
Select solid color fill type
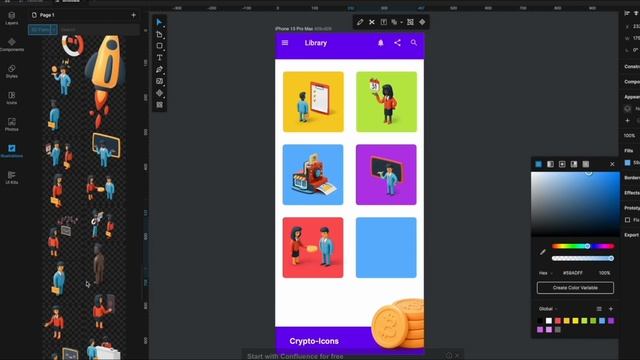coord(538,164)
